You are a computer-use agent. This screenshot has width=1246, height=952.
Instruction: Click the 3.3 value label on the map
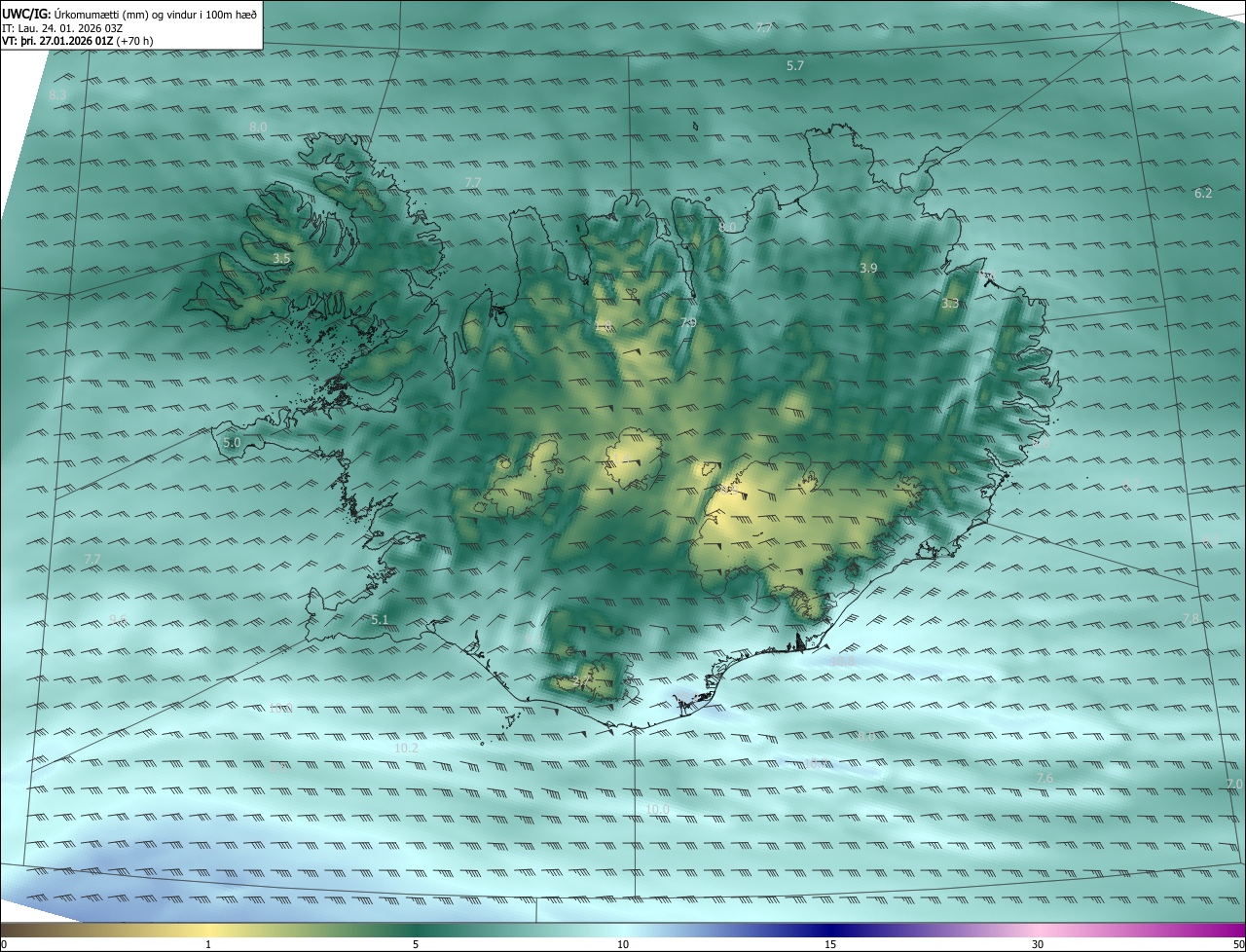(x=951, y=304)
